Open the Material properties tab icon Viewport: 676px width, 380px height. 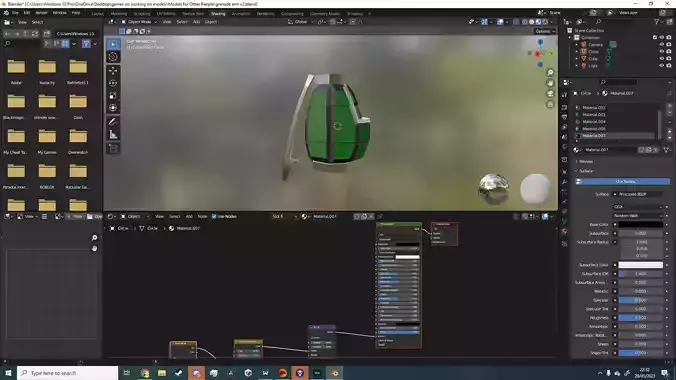(564, 232)
